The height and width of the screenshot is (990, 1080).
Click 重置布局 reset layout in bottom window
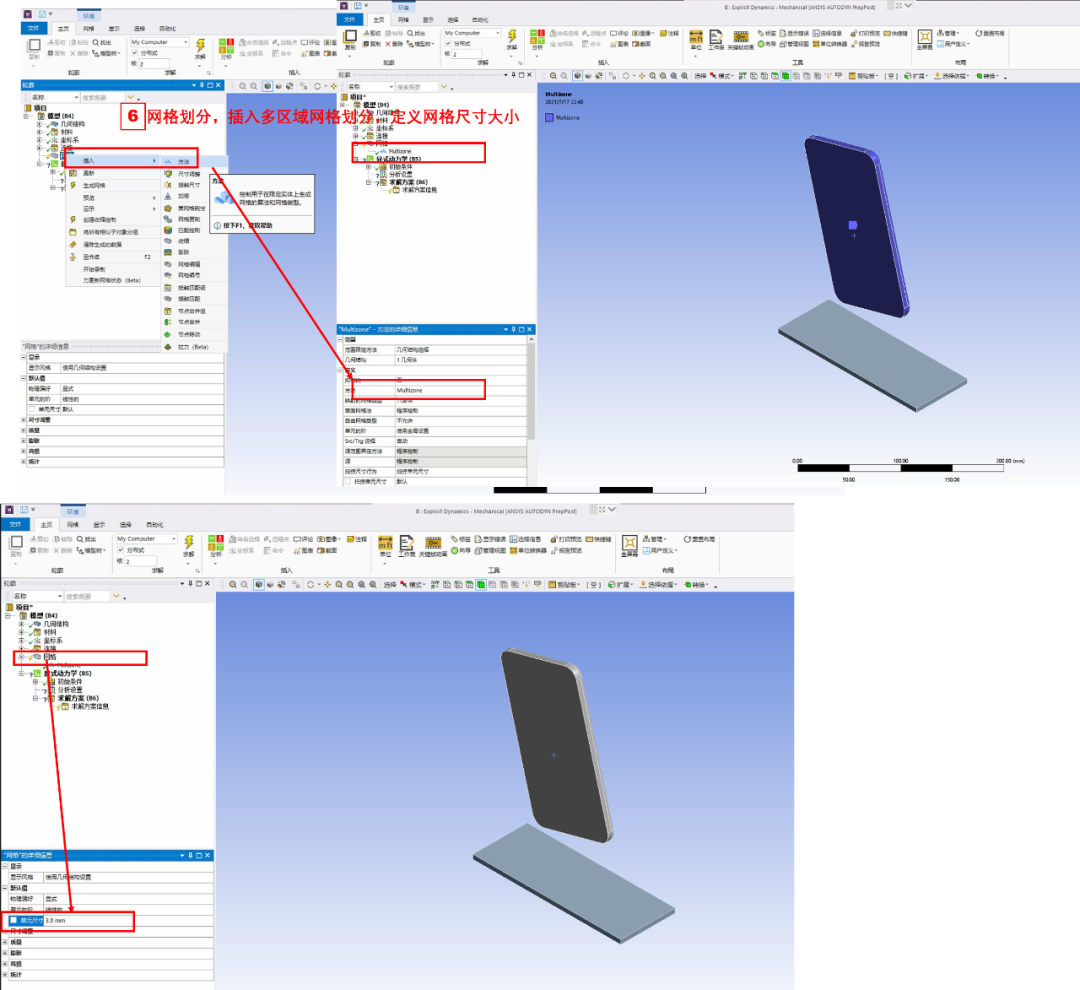tap(699, 539)
